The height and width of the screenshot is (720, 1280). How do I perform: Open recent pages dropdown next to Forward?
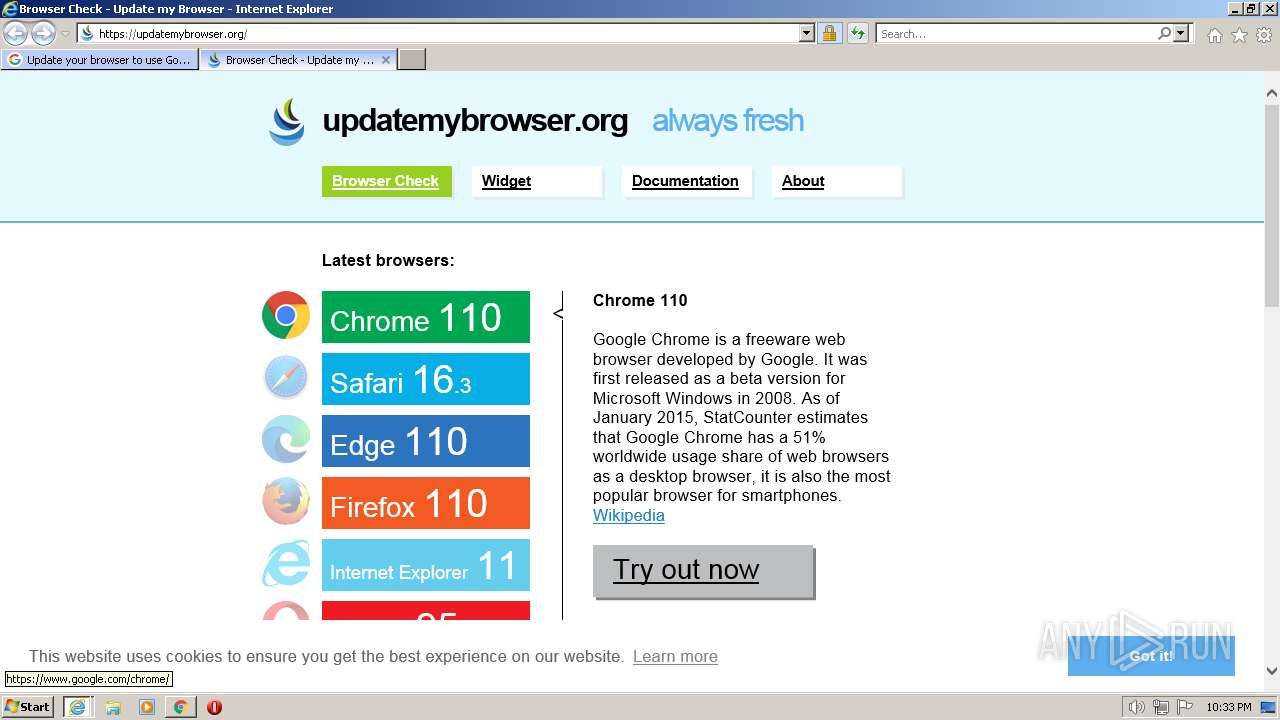tap(65, 34)
